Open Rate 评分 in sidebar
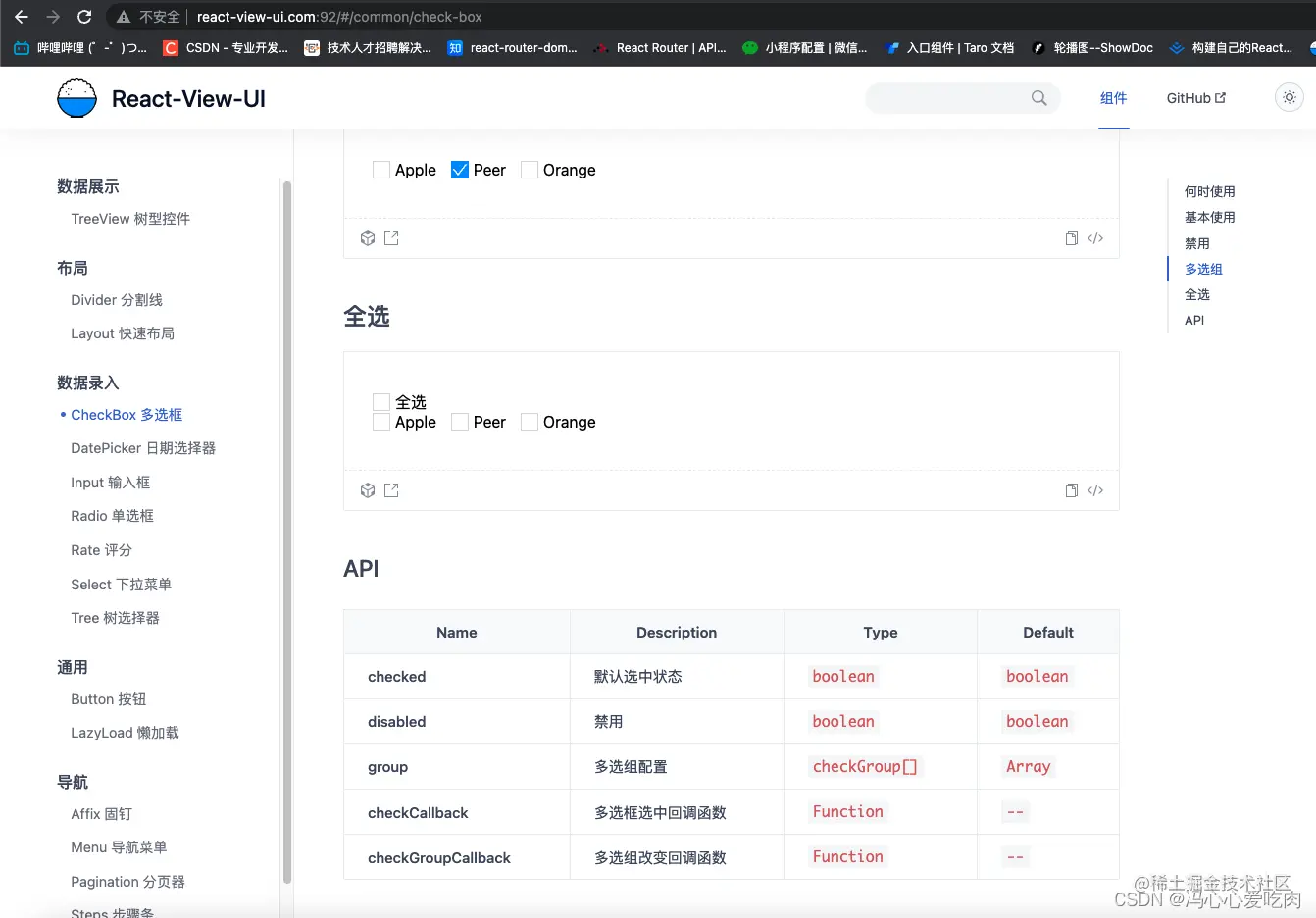Viewport: 1316px width, 918px height. point(101,550)
